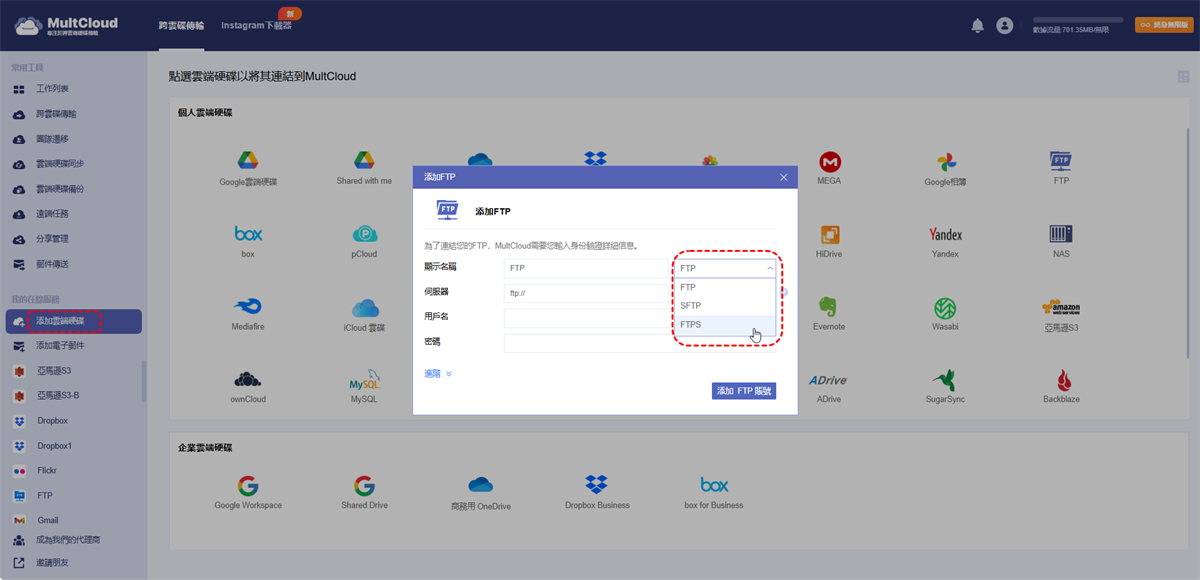The height and width of the screenshot is (580, 1200).
Task: Click the 伺服器 ftp:// input field
Action: coord(586,294)
